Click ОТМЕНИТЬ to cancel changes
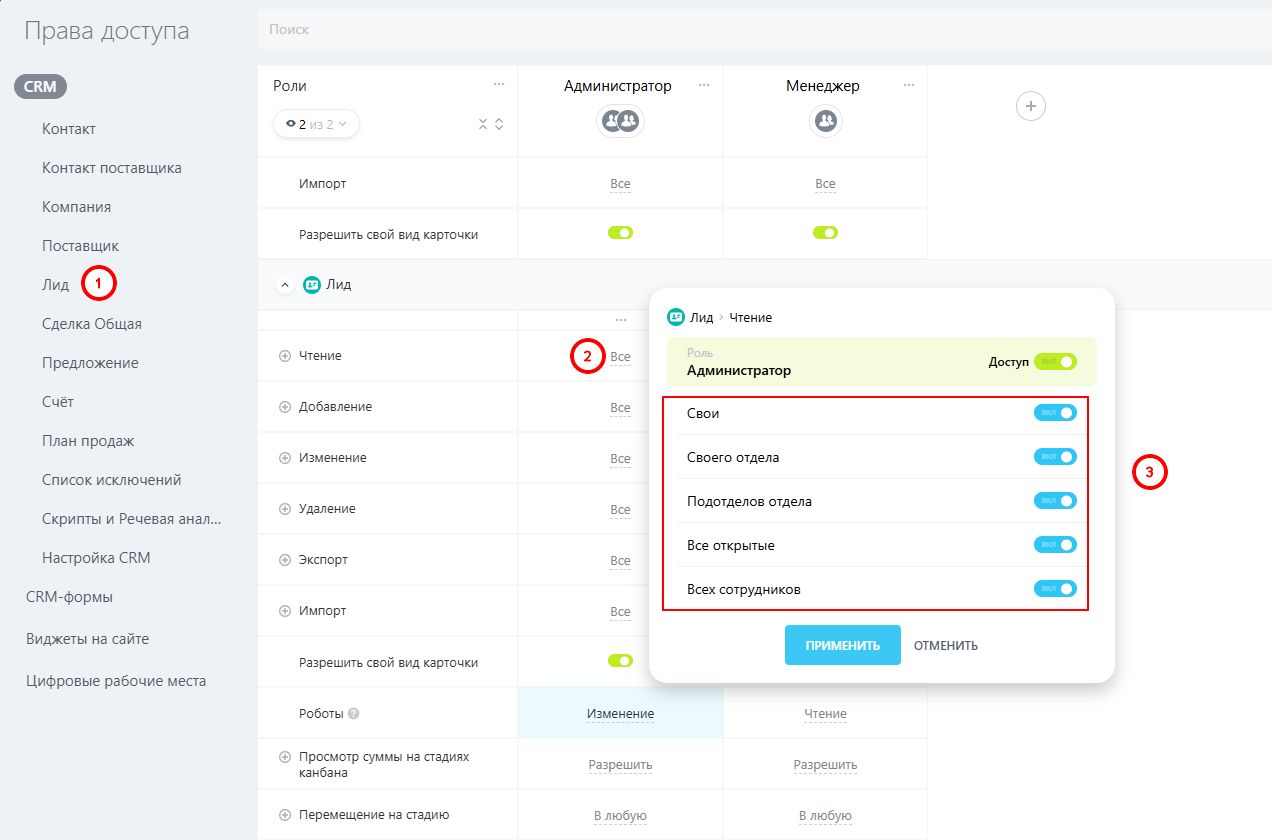The height and width of the screenshot is (840, 1272). pos(945,645)
